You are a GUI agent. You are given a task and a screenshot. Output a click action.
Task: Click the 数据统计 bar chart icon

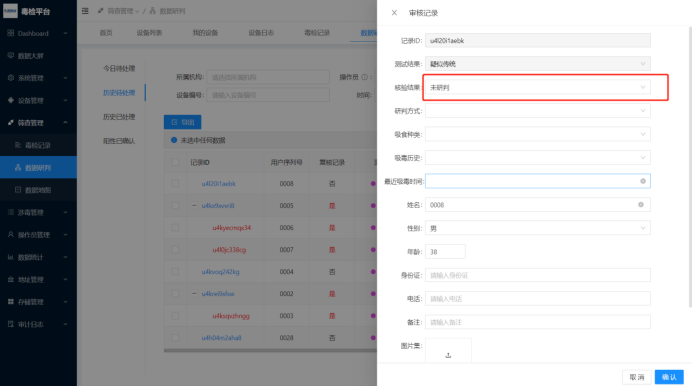[x=11, y=257]
